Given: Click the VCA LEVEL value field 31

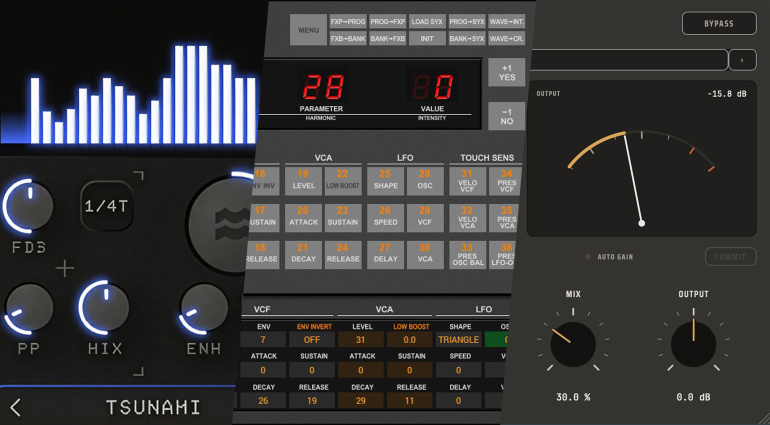Looking at the screenshot, I should coord(361,340).
